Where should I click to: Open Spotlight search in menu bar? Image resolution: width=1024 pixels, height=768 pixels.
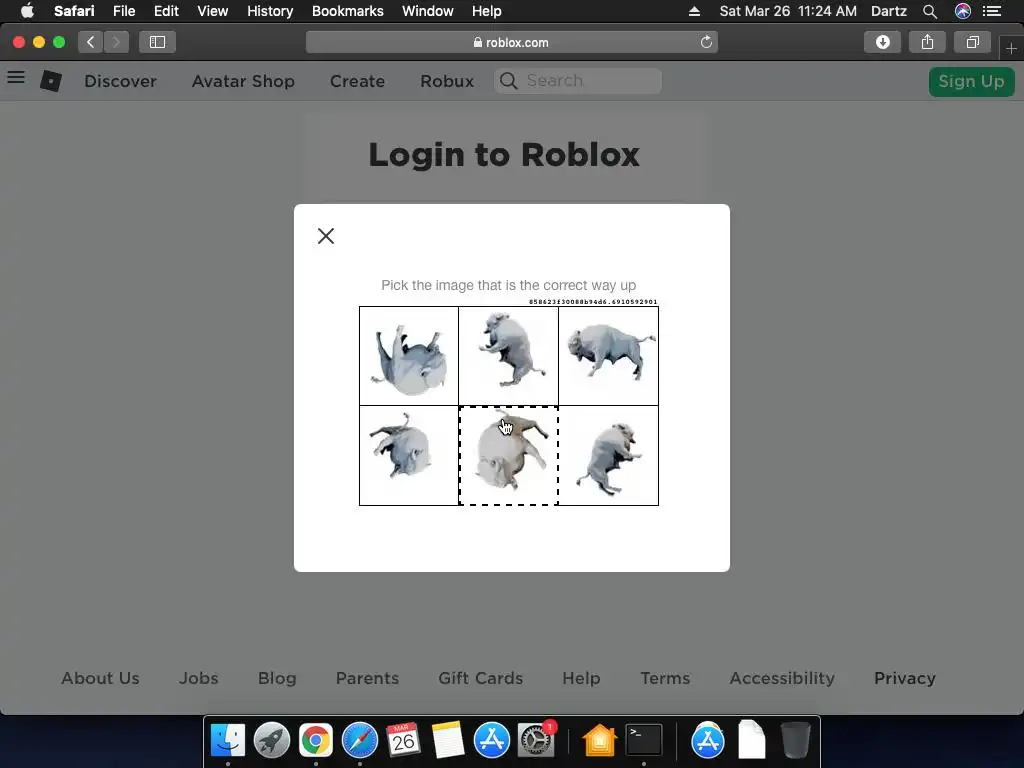(929, 11)
